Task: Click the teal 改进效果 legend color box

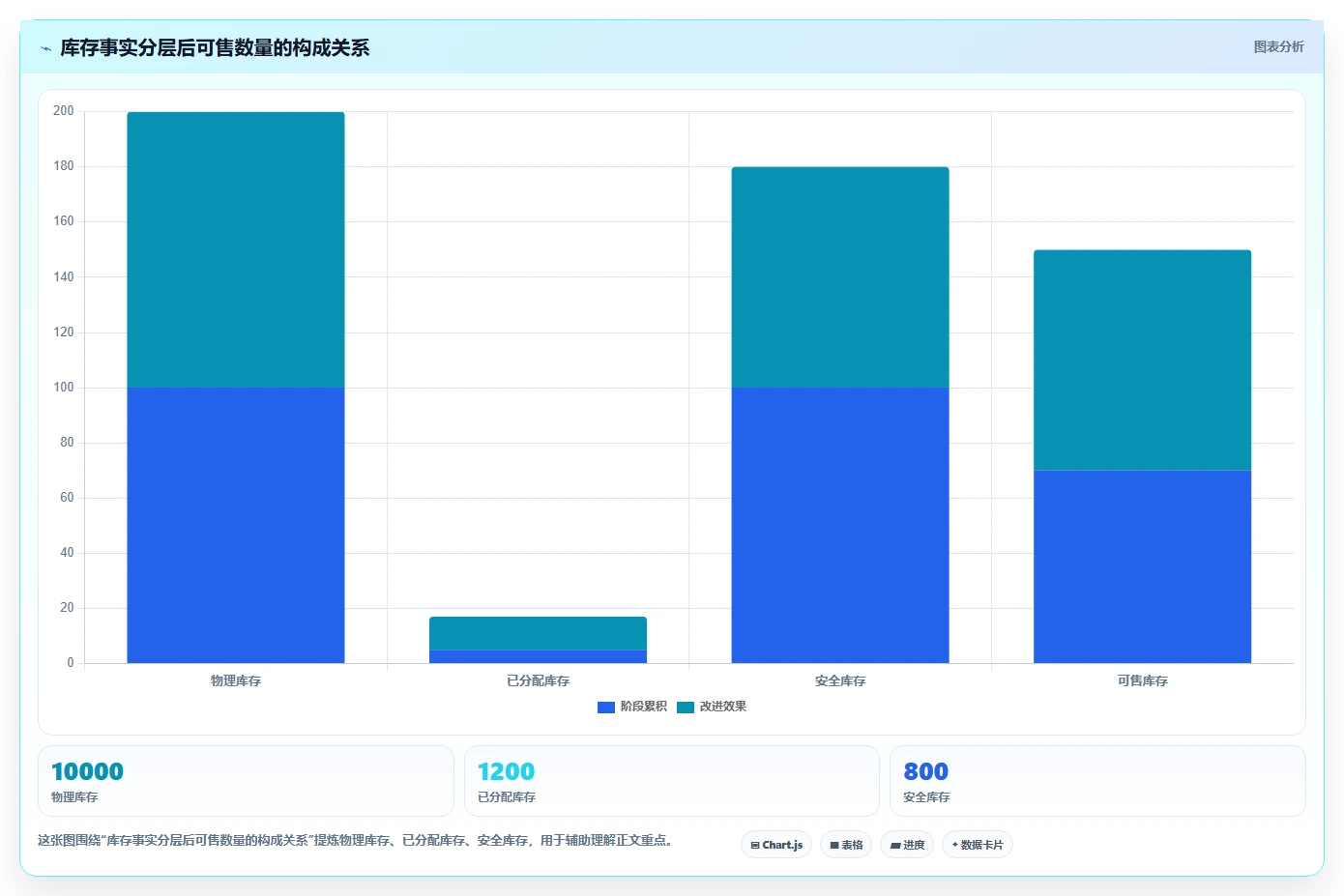Action: pos(686,708)
